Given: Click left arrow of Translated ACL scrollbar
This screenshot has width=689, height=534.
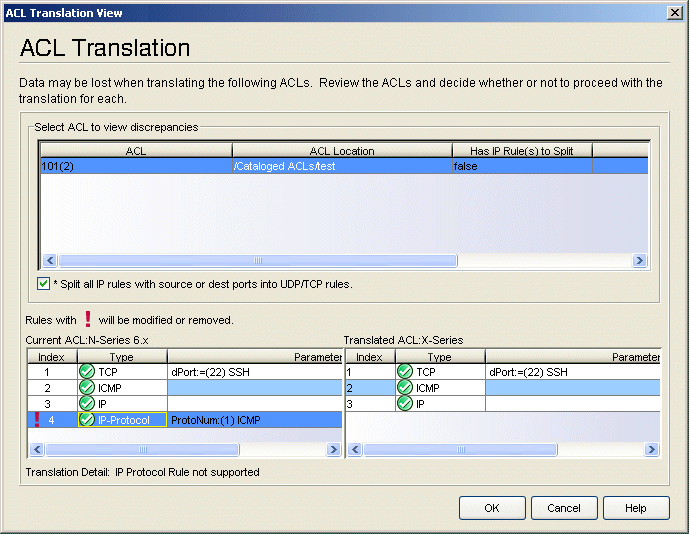Looking at the screenshot, I should [355, 449].
